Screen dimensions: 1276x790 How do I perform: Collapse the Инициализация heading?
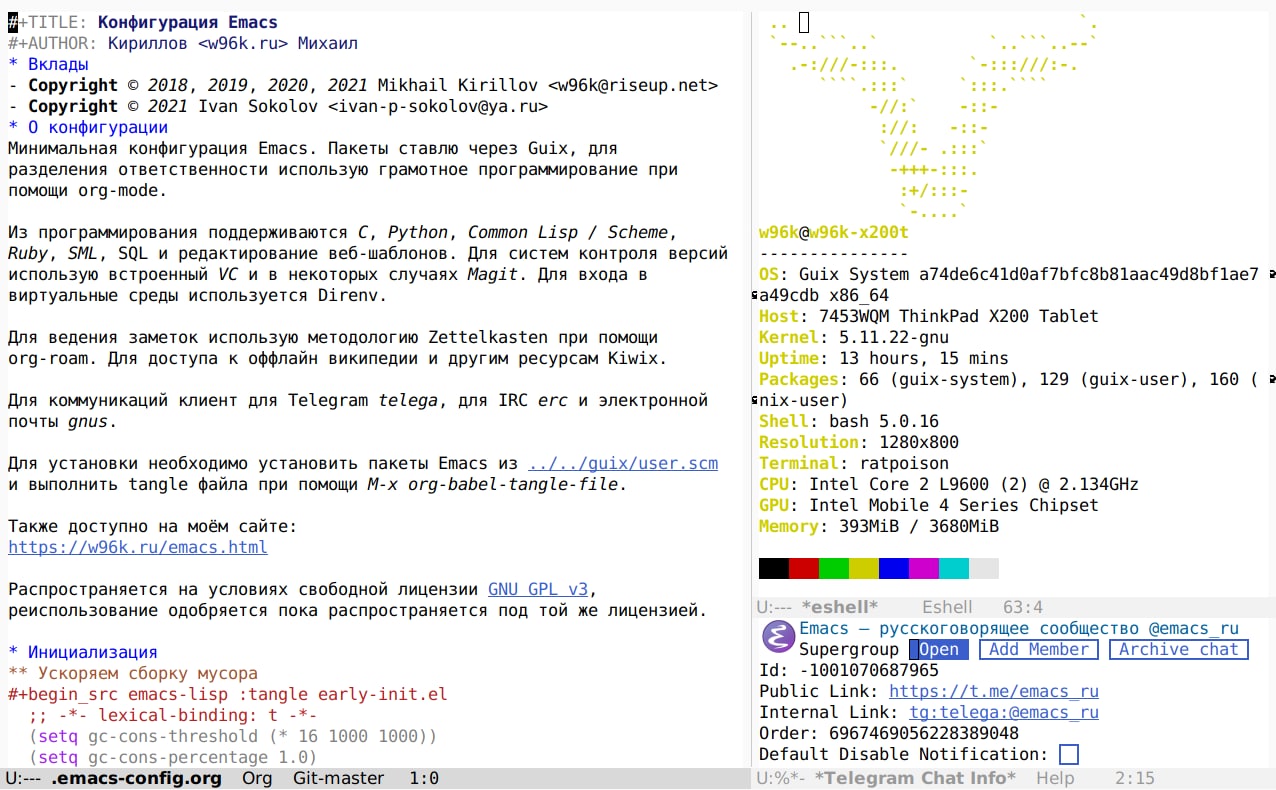(x=83, y=652)
